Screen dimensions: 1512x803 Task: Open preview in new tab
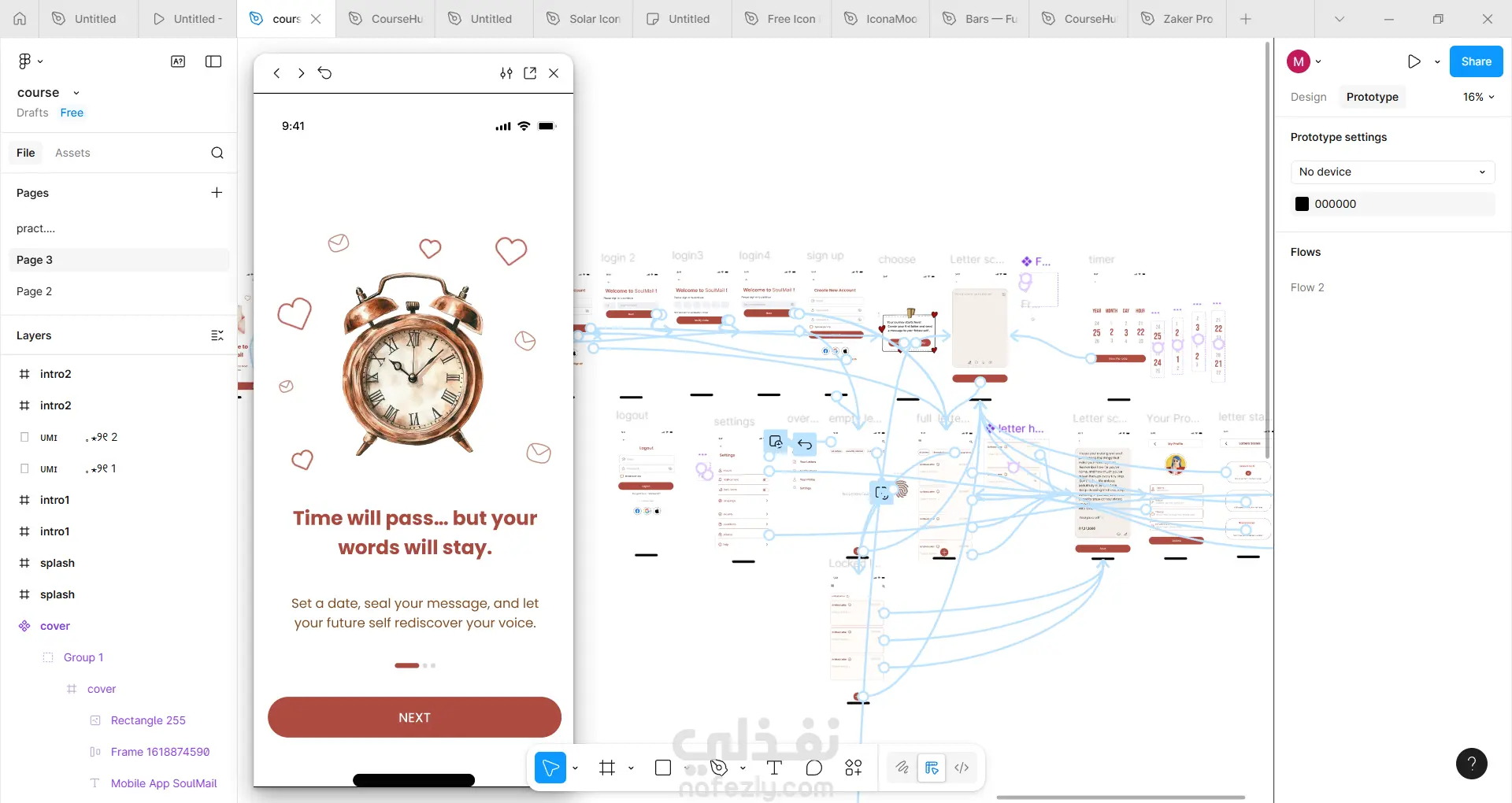click(x=530, y=73)
